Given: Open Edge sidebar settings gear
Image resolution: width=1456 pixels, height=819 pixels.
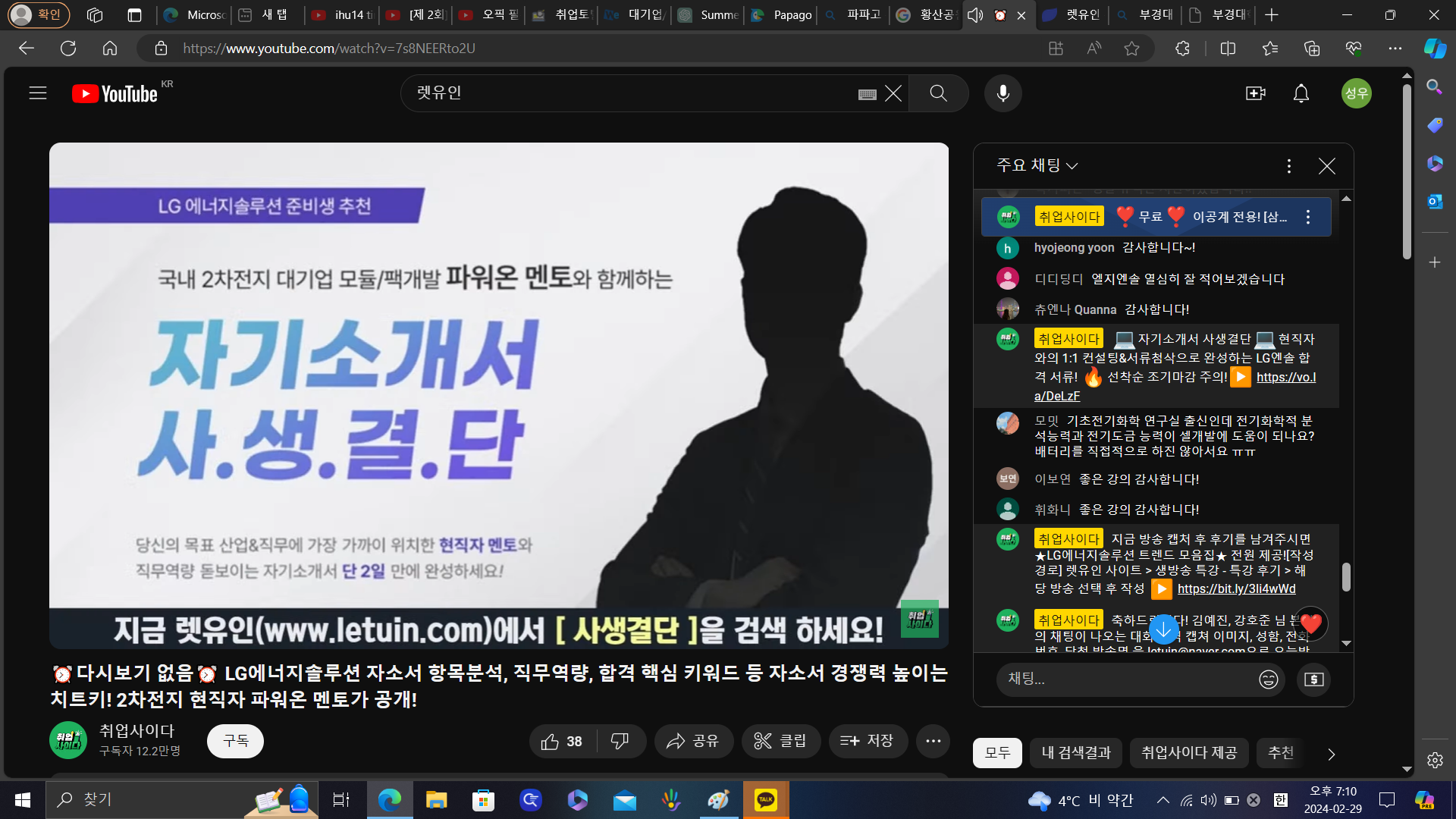Looking at the screenshot, I should click(x=1434, y=760).
